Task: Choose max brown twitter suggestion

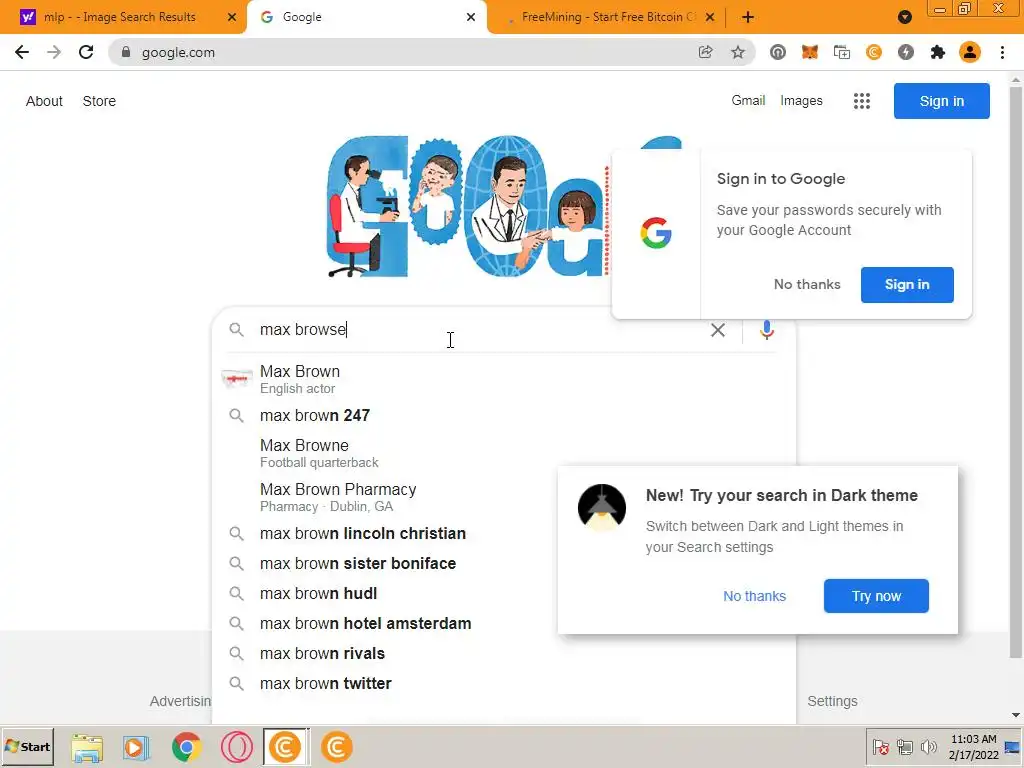Action: (504, 684)
